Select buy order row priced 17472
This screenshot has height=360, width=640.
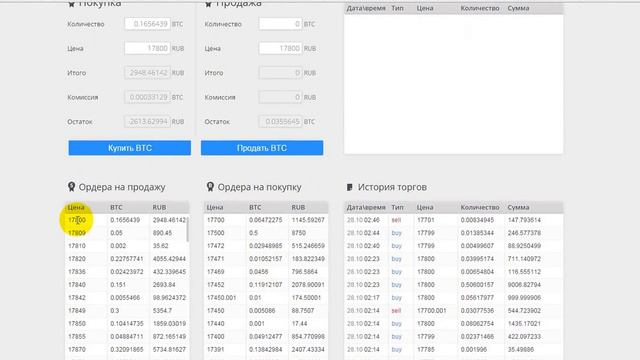click(x=266, y=246)
